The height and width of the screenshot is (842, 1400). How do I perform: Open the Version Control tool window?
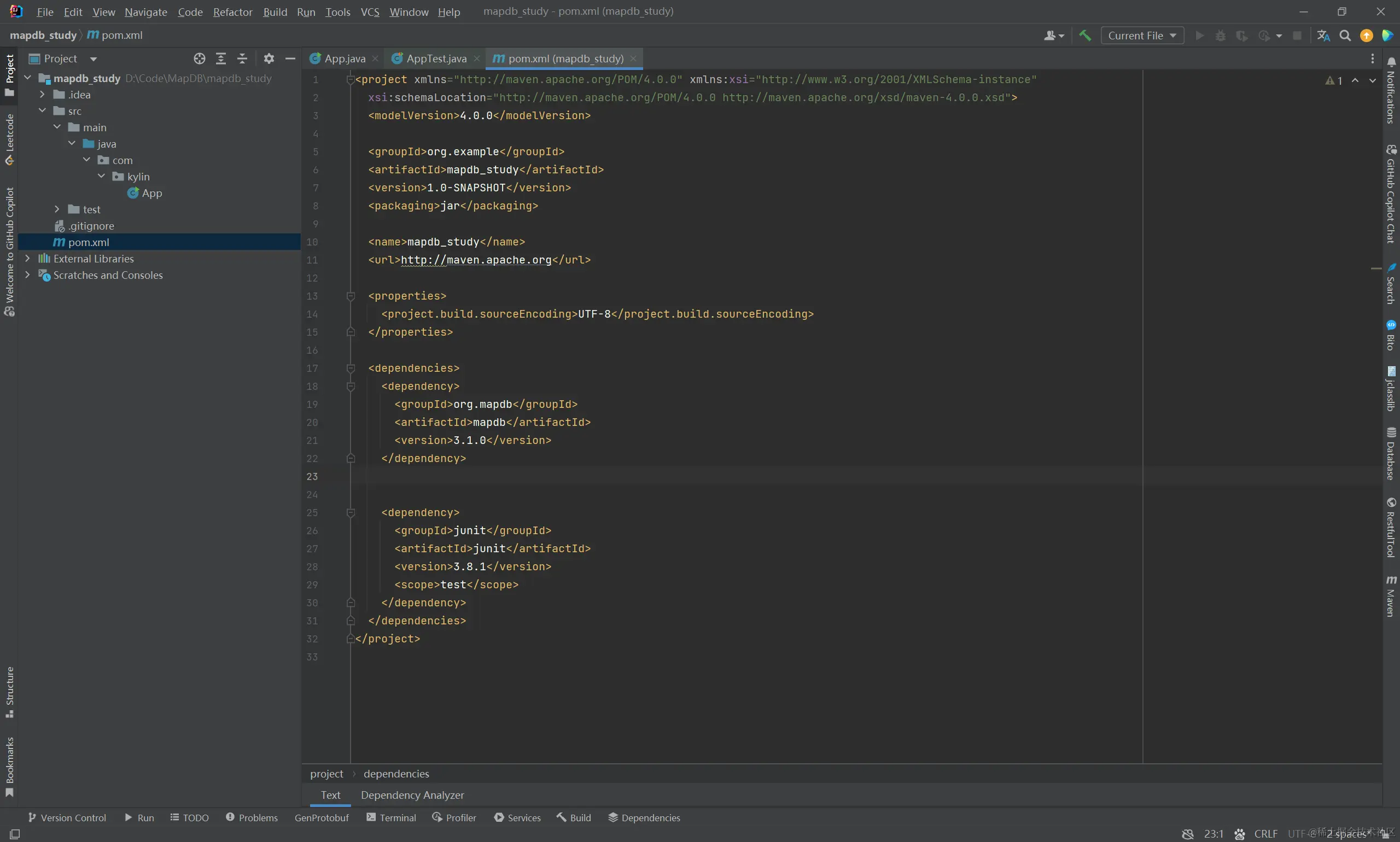point(67,817)
